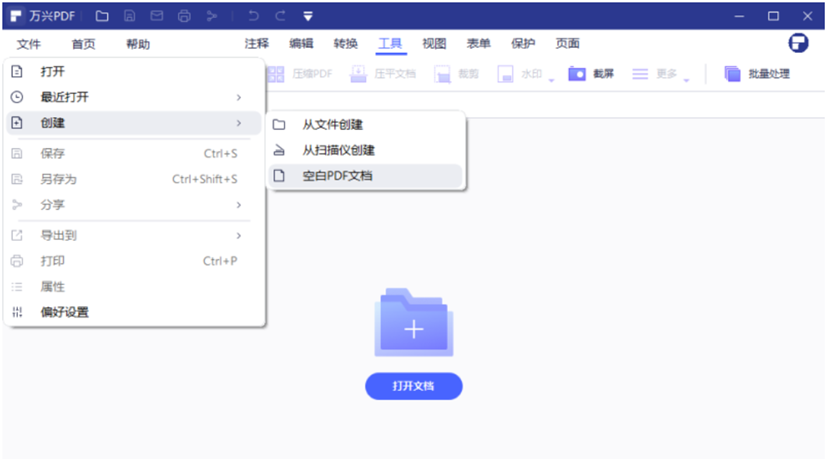Choose 打印 in the file menu
831x459 pixels.
click(134, 261)
